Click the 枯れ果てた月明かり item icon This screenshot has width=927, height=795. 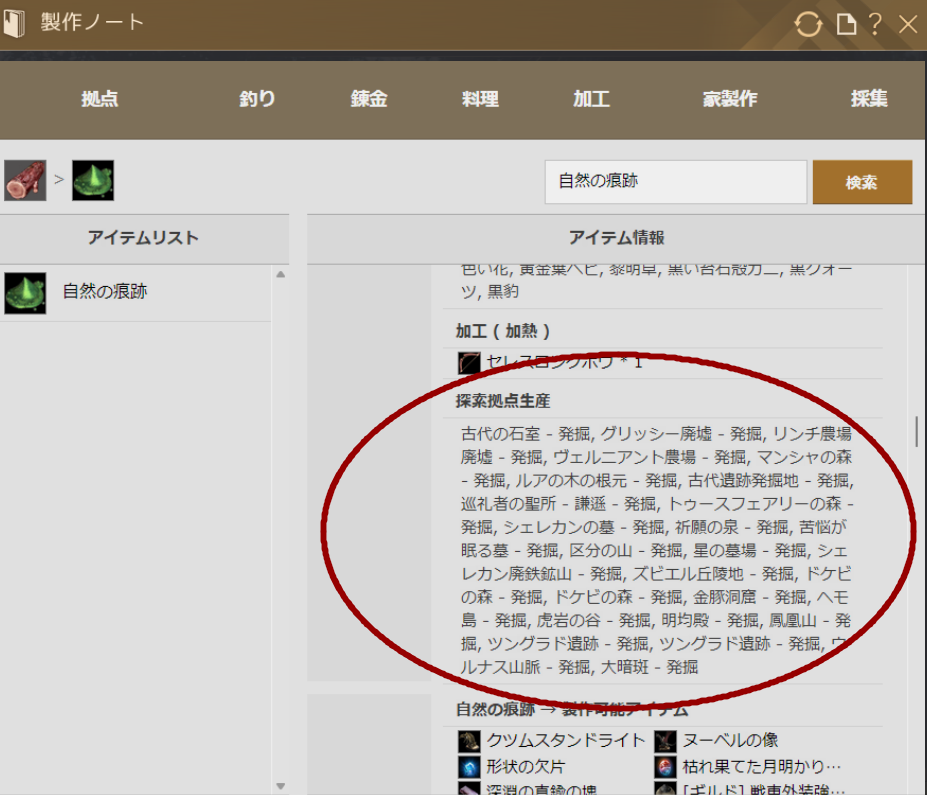pos(666,767)
